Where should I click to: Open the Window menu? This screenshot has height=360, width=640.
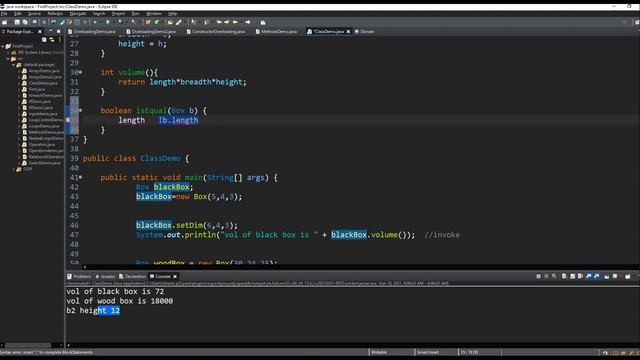pyautogui.click(x=153, y=13)
